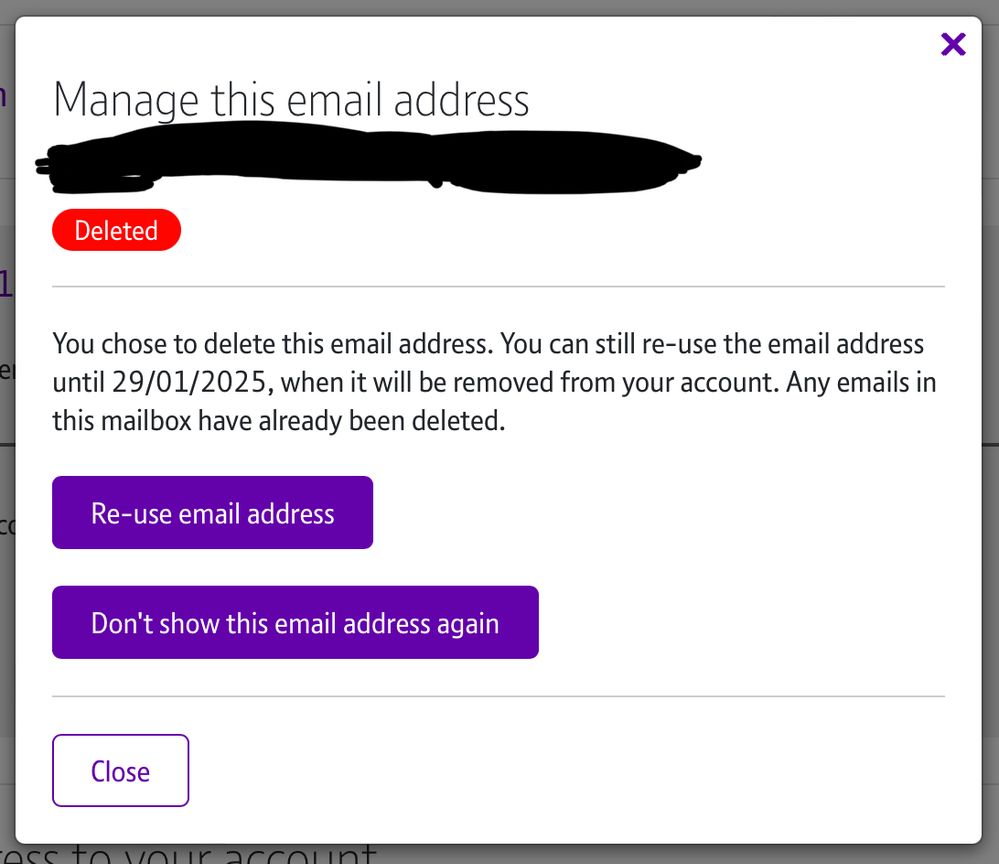Close the dialog using the Close button
This screenshot has width=999, height=864.
[x=120, y=771]
